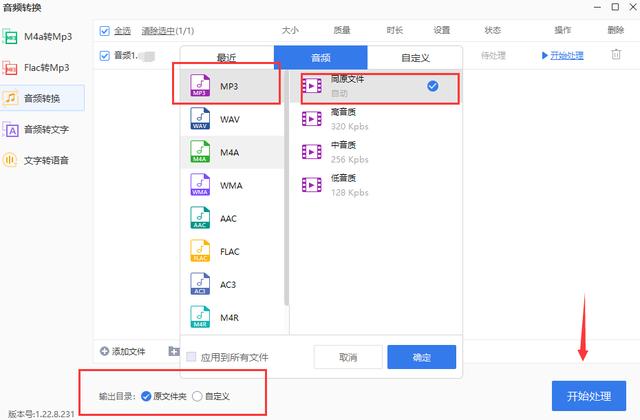Enable 应用到所有文件 checkbox

point(191,357)
